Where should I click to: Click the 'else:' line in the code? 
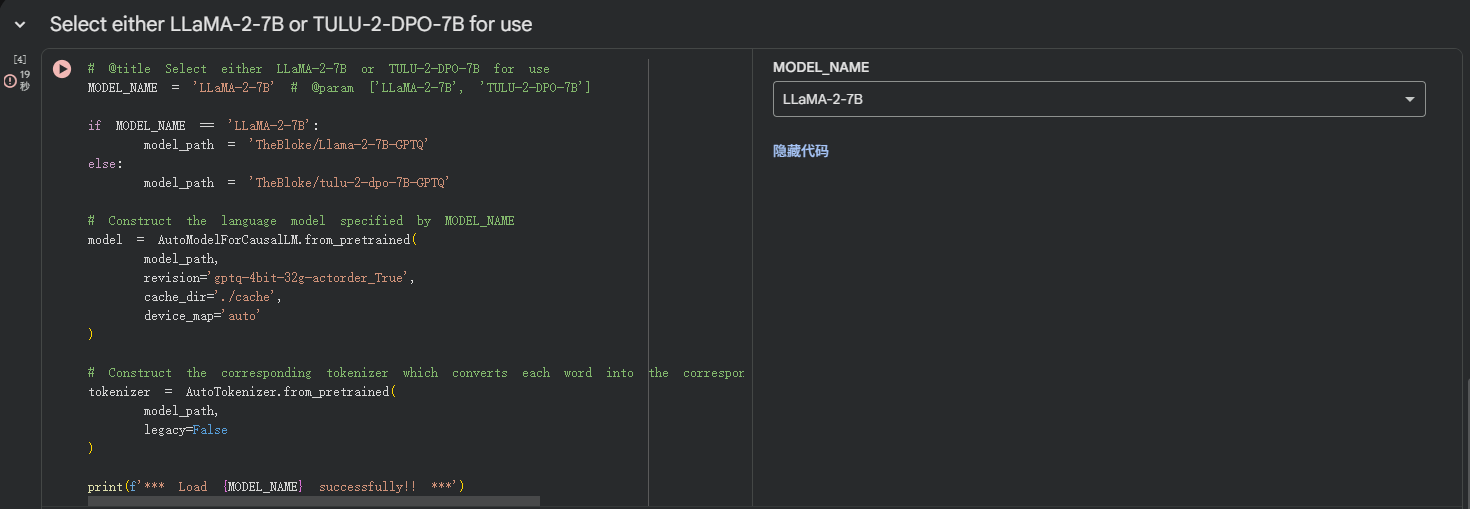click(x=105, y=164)
